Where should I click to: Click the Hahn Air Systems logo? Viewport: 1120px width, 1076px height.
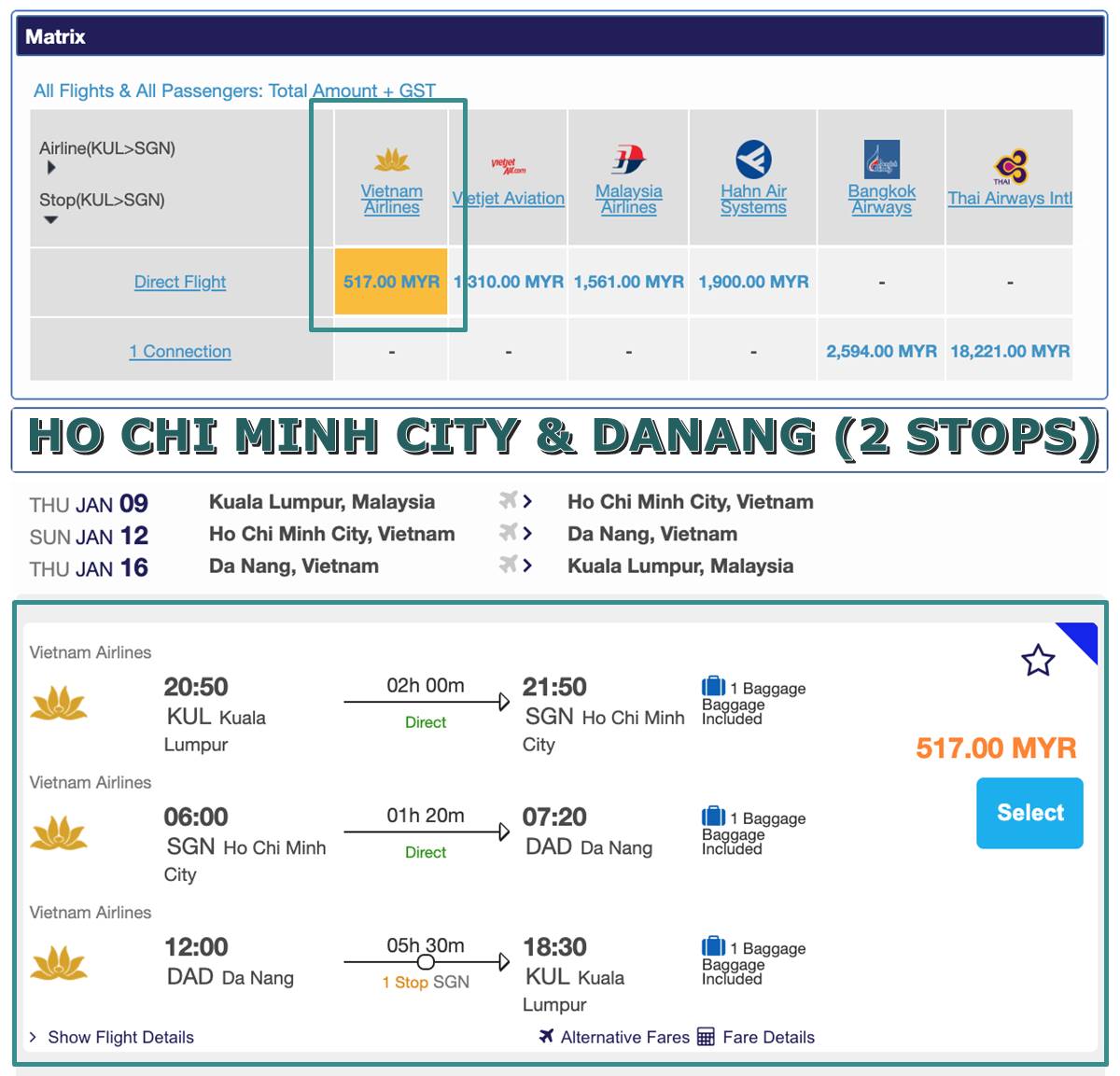753,160
